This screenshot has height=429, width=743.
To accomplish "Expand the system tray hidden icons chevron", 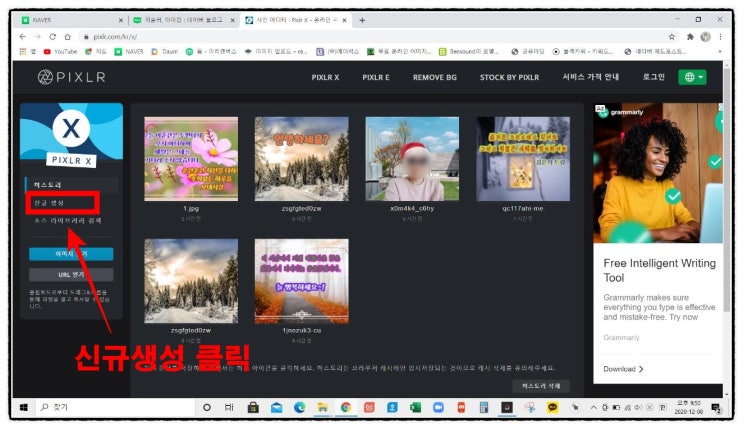I will [593, 407].
